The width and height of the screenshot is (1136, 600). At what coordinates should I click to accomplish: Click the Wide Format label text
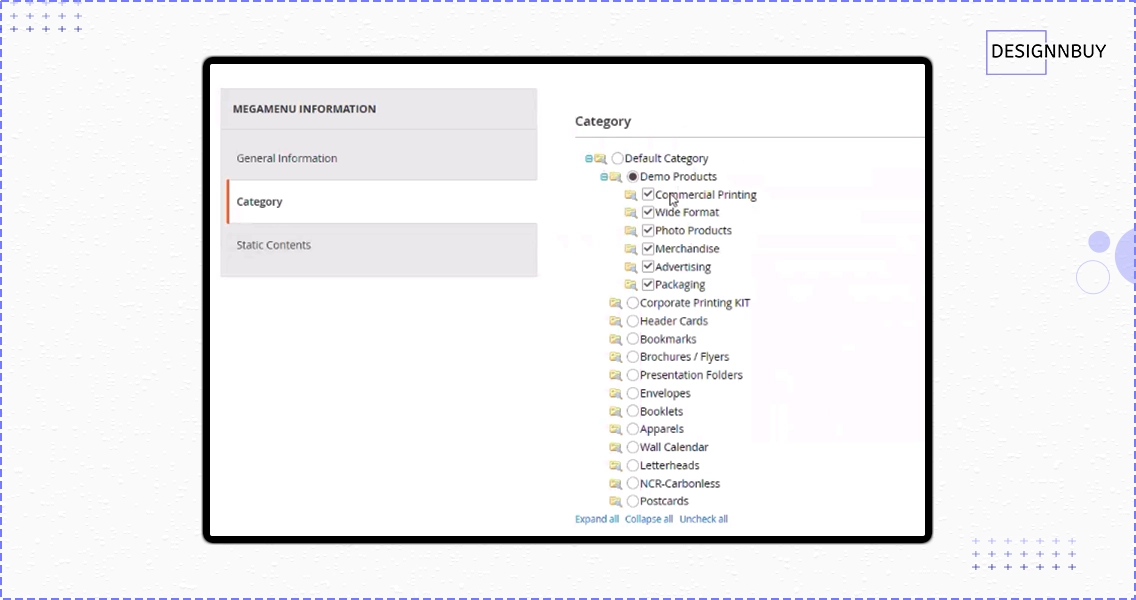pyautogui.click(x=687, y=212)
